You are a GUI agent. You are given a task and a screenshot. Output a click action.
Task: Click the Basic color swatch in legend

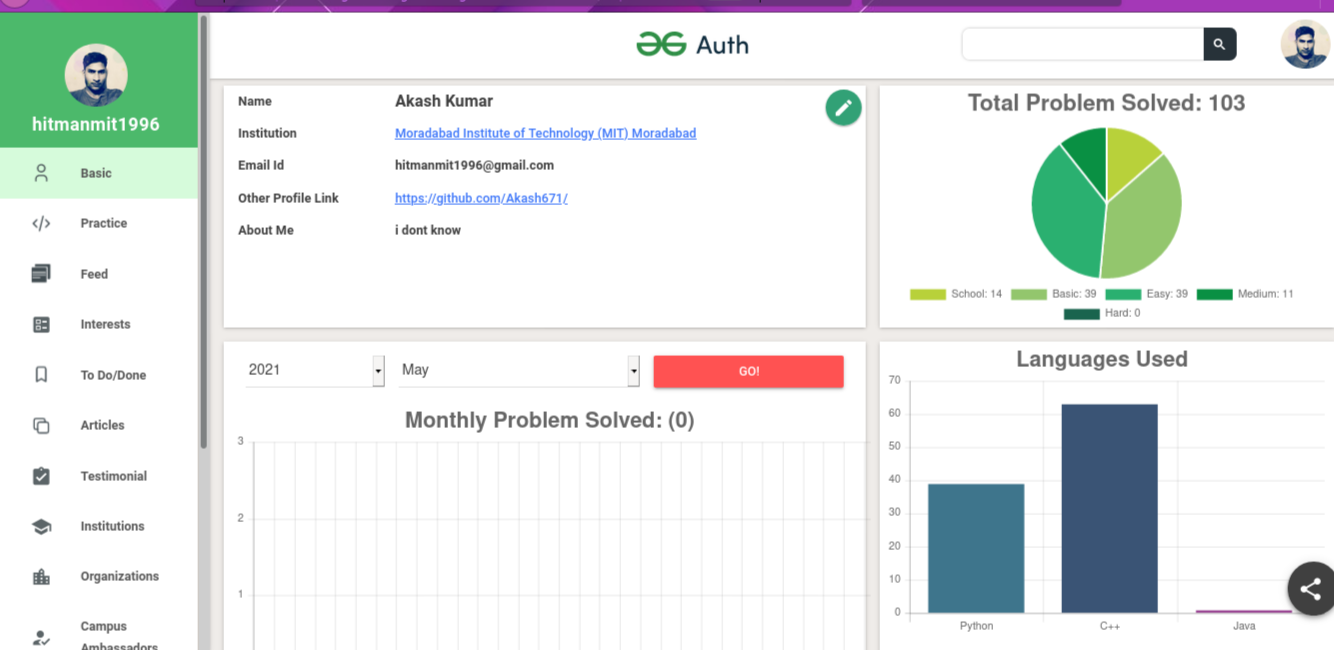[x=1028, y=294]
